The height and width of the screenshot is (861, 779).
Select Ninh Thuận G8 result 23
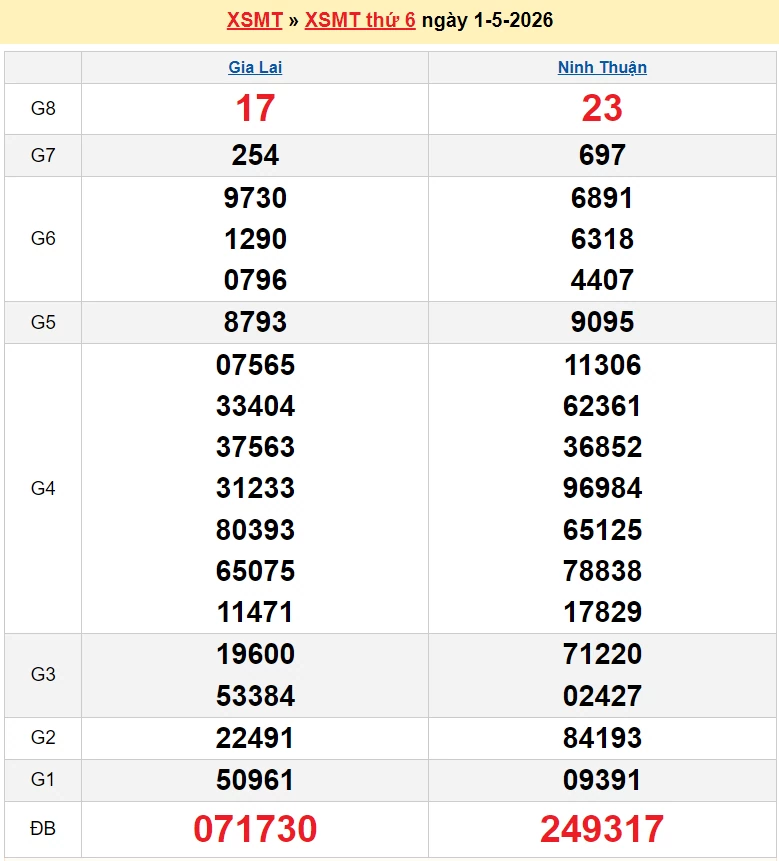click(602, 108)
